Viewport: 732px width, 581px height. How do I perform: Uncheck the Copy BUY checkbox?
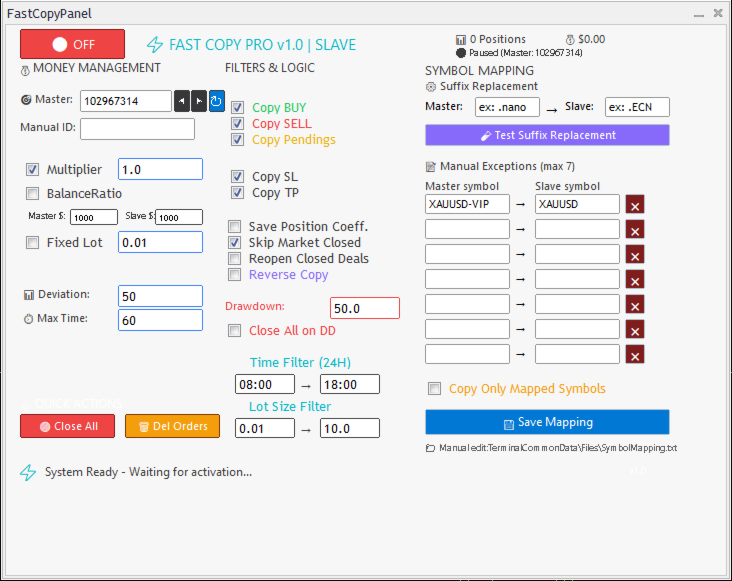[238, 107]
